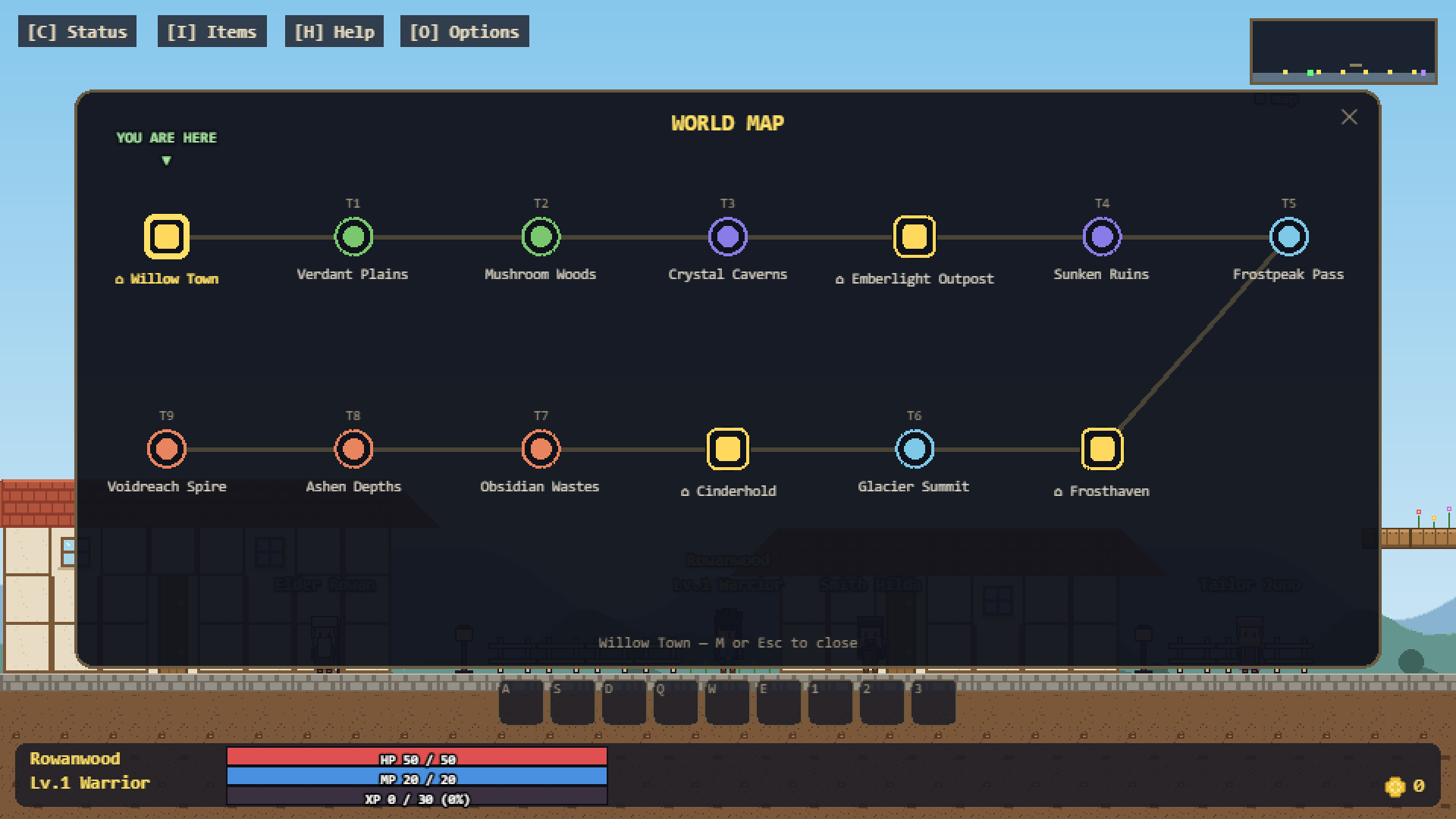Choose the Frosthaven town node

pos(1102,449)
